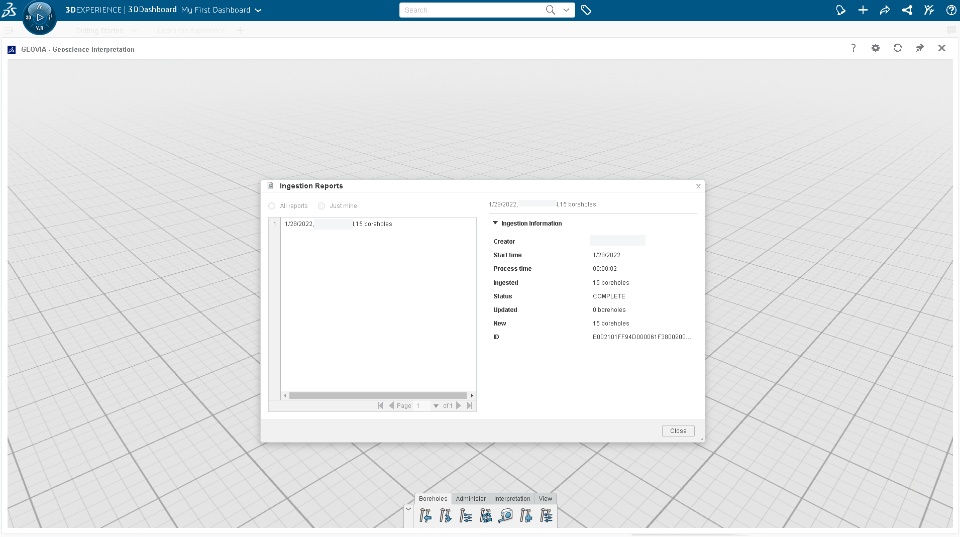Viewport: 960px width, 537px height.
Task: Pin the GEOVIA widget
Action: [920, 48]
